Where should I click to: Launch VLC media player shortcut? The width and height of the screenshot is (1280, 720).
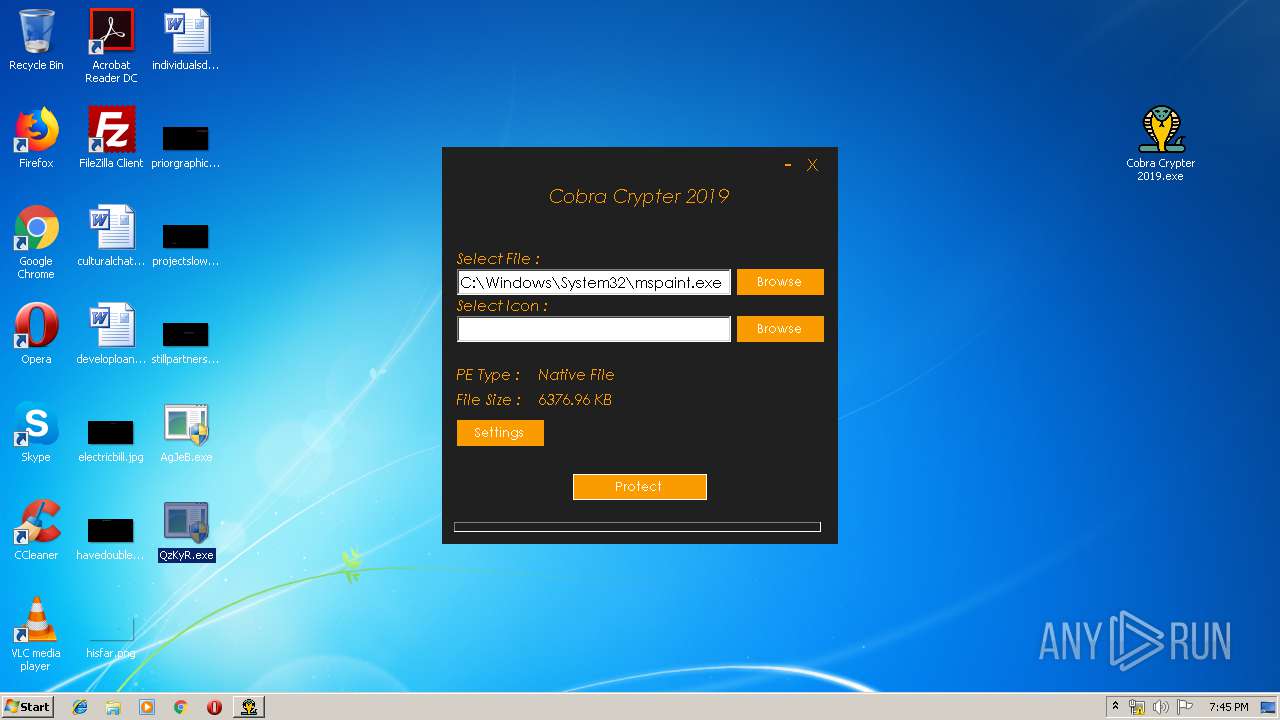coord(36,634)
